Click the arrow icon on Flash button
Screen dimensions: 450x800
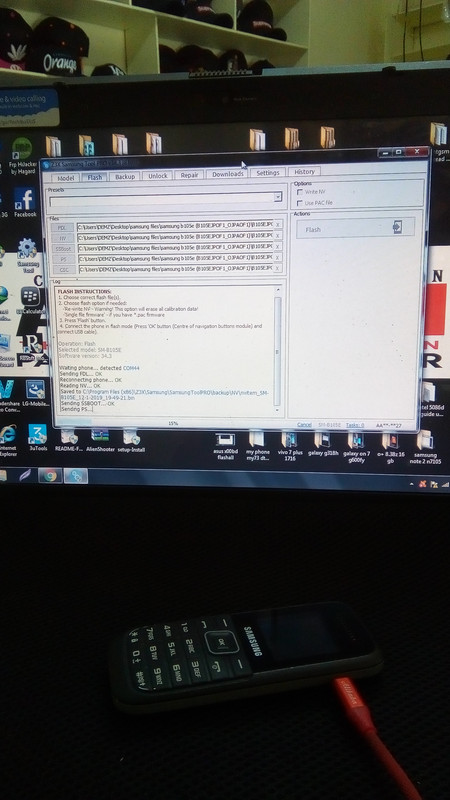pos(397,228)
